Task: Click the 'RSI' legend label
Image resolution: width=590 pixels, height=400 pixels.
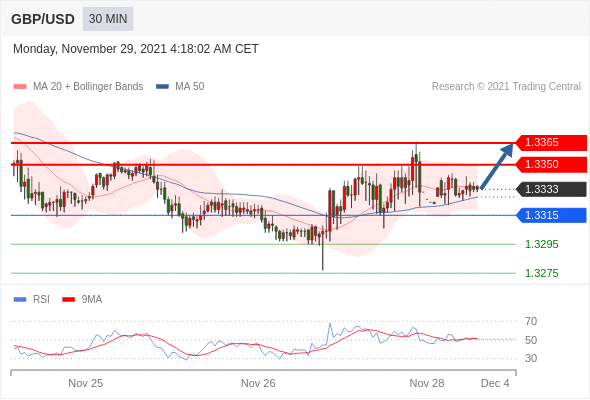Action: click(41, 300)
